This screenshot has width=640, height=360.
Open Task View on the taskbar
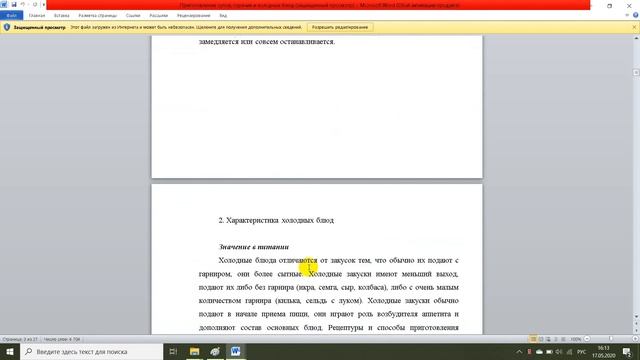[x=173, y=351]
